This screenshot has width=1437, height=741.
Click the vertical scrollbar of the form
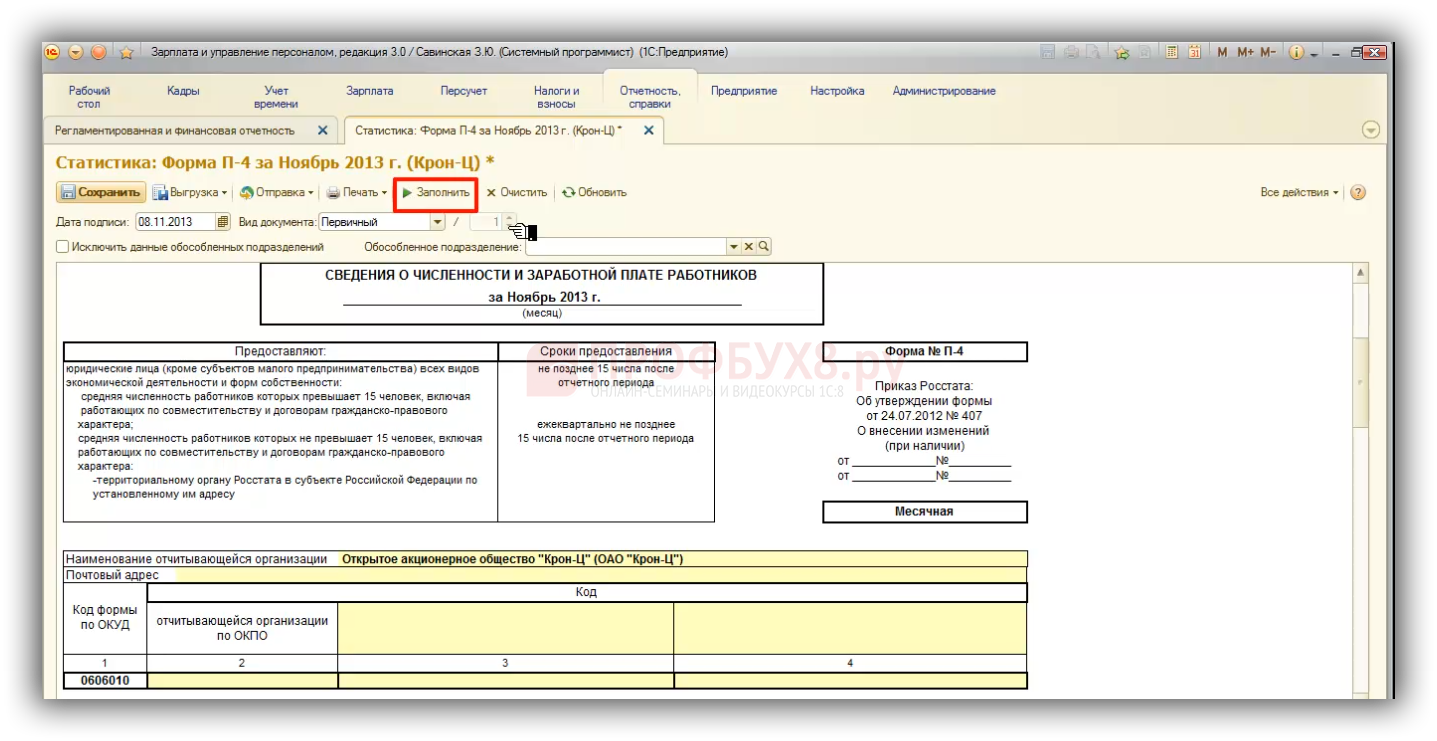(x=1359, y=380)
